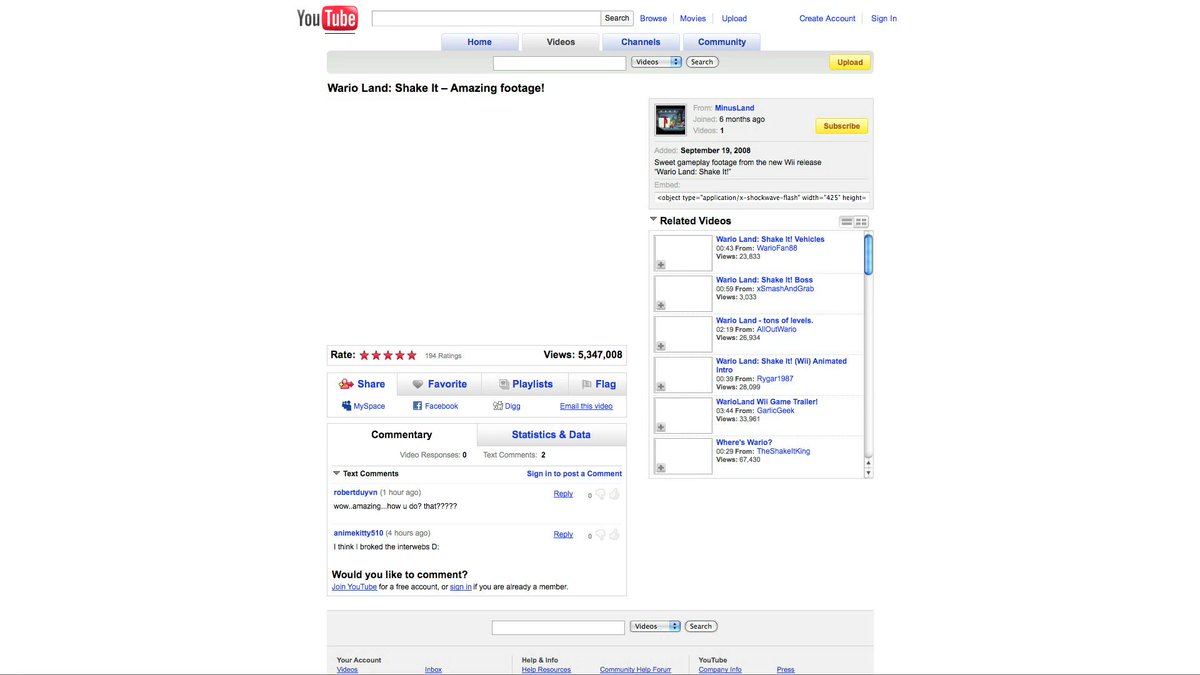This screenshot has width=1200, height=675.
Task: Open the thumbnail of 'Shake It! Boss'
Action: (683, 294)
